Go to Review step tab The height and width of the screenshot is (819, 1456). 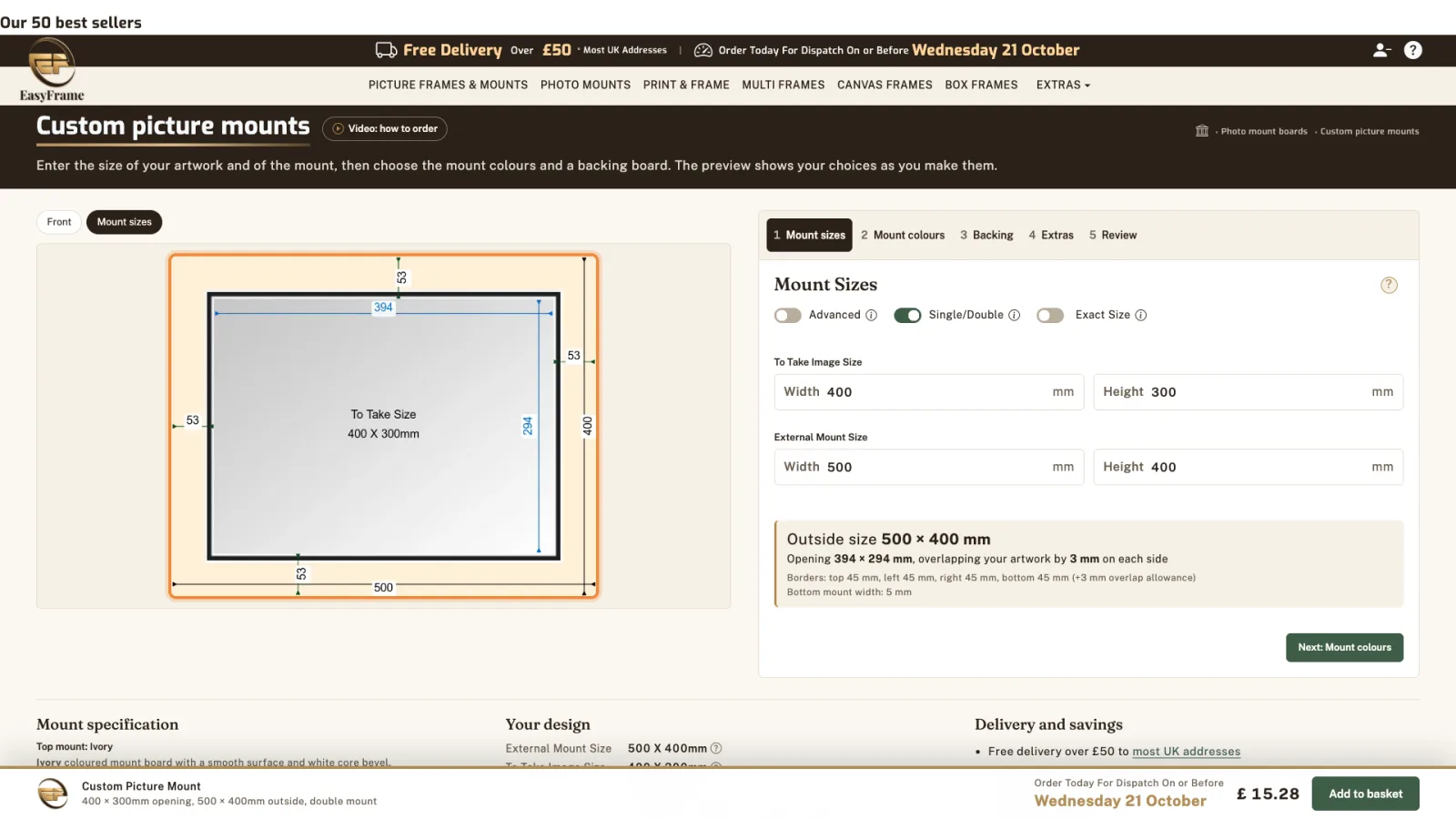click(x=1113, y=235)
